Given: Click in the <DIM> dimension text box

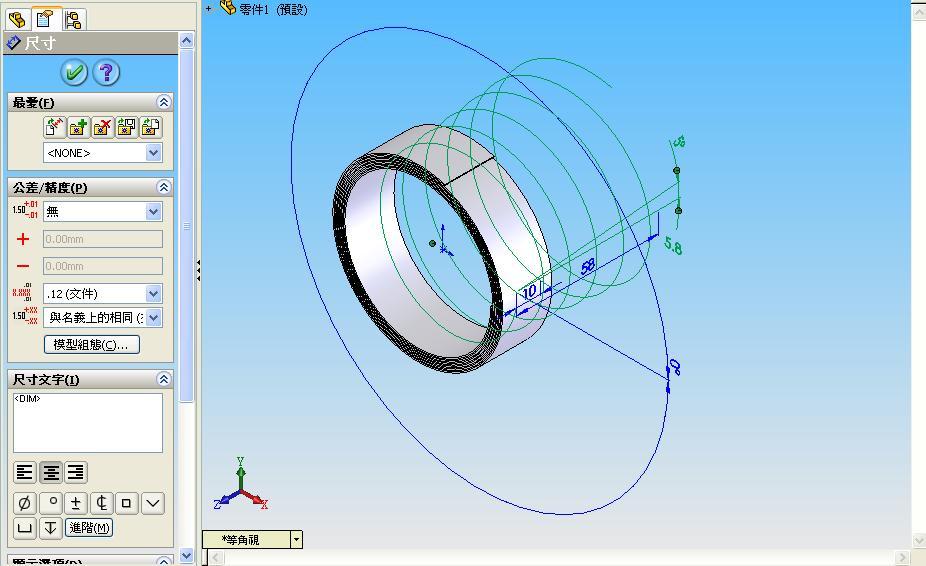Looking at the screenshot, I should tap(88, 423).
